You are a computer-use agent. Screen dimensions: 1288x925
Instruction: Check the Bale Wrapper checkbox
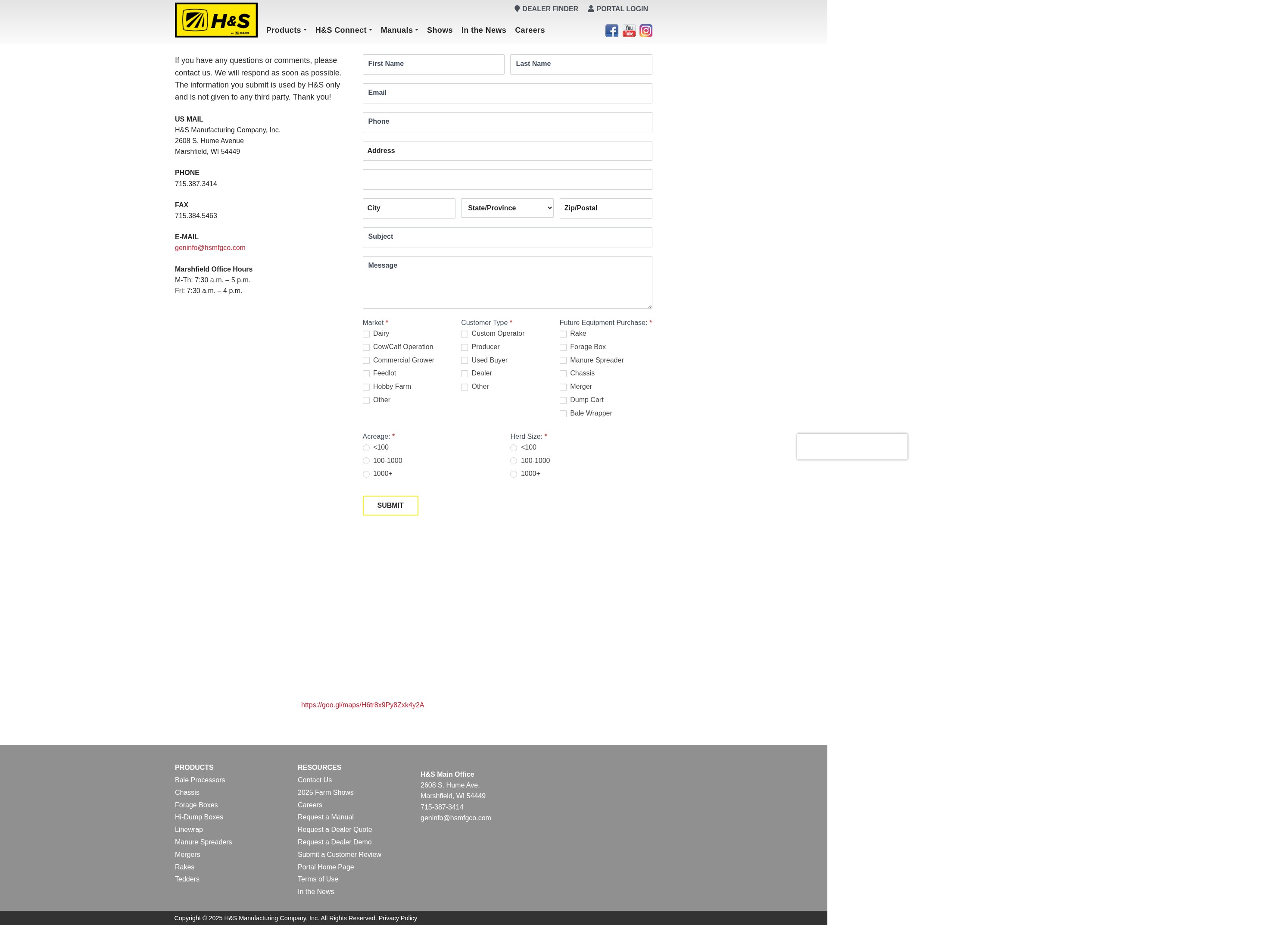[x=563, y=414]
